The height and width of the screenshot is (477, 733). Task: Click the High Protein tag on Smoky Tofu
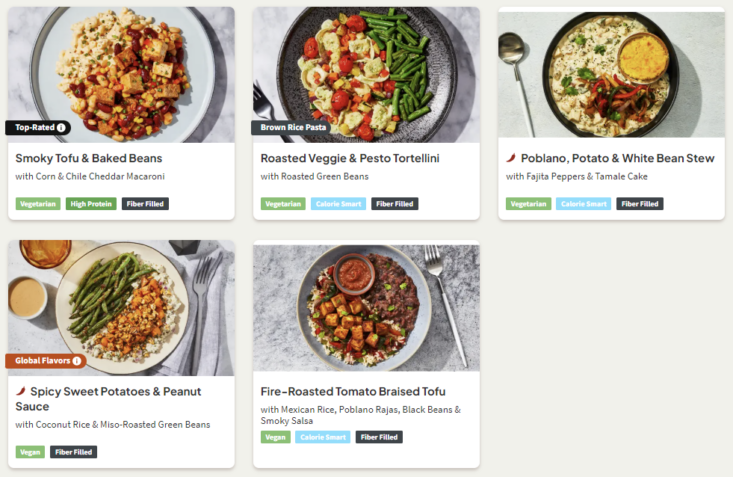91,204
